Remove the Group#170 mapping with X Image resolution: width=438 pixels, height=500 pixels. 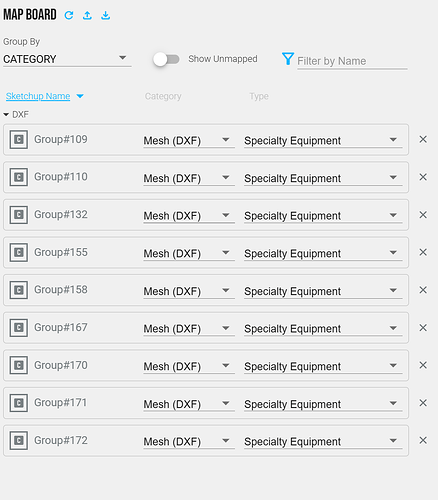tap(423, 365)
